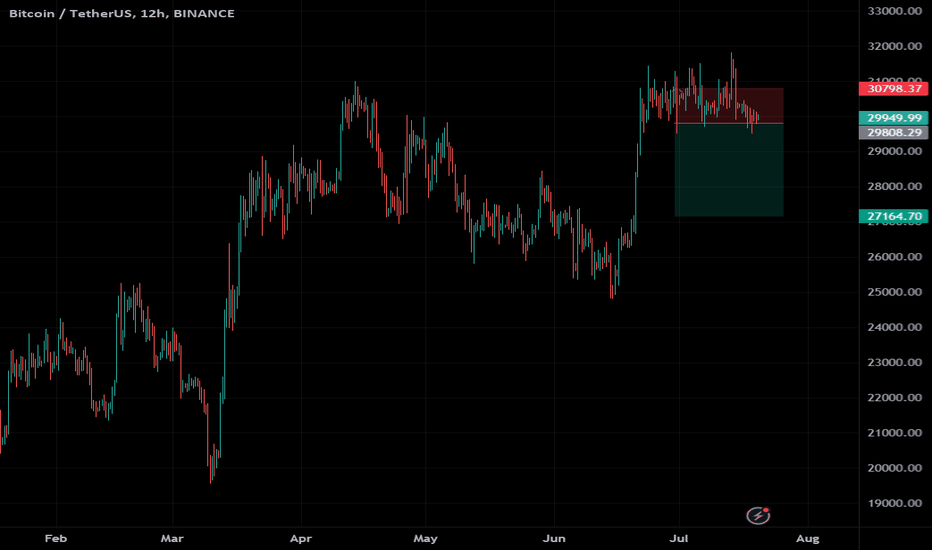Click the 33000.00 price scale label
Image resolution: width=932 pixels, height=550 pixels.
point(895,11)
